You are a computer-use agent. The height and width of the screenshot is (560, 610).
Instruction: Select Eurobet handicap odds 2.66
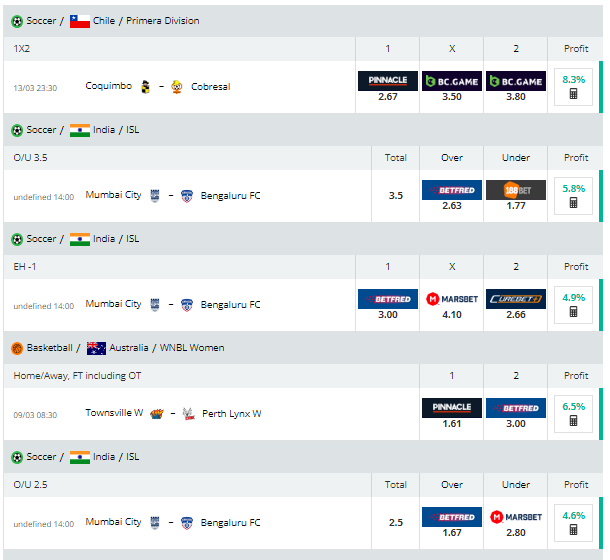click(516, 304)
